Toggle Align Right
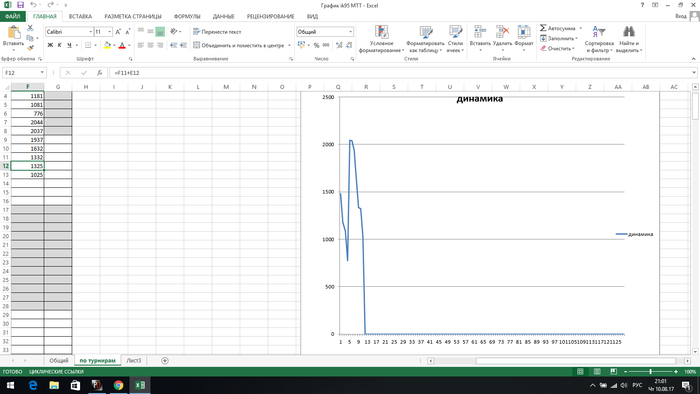Screen dimensions: 700x394 click(160, 45)
